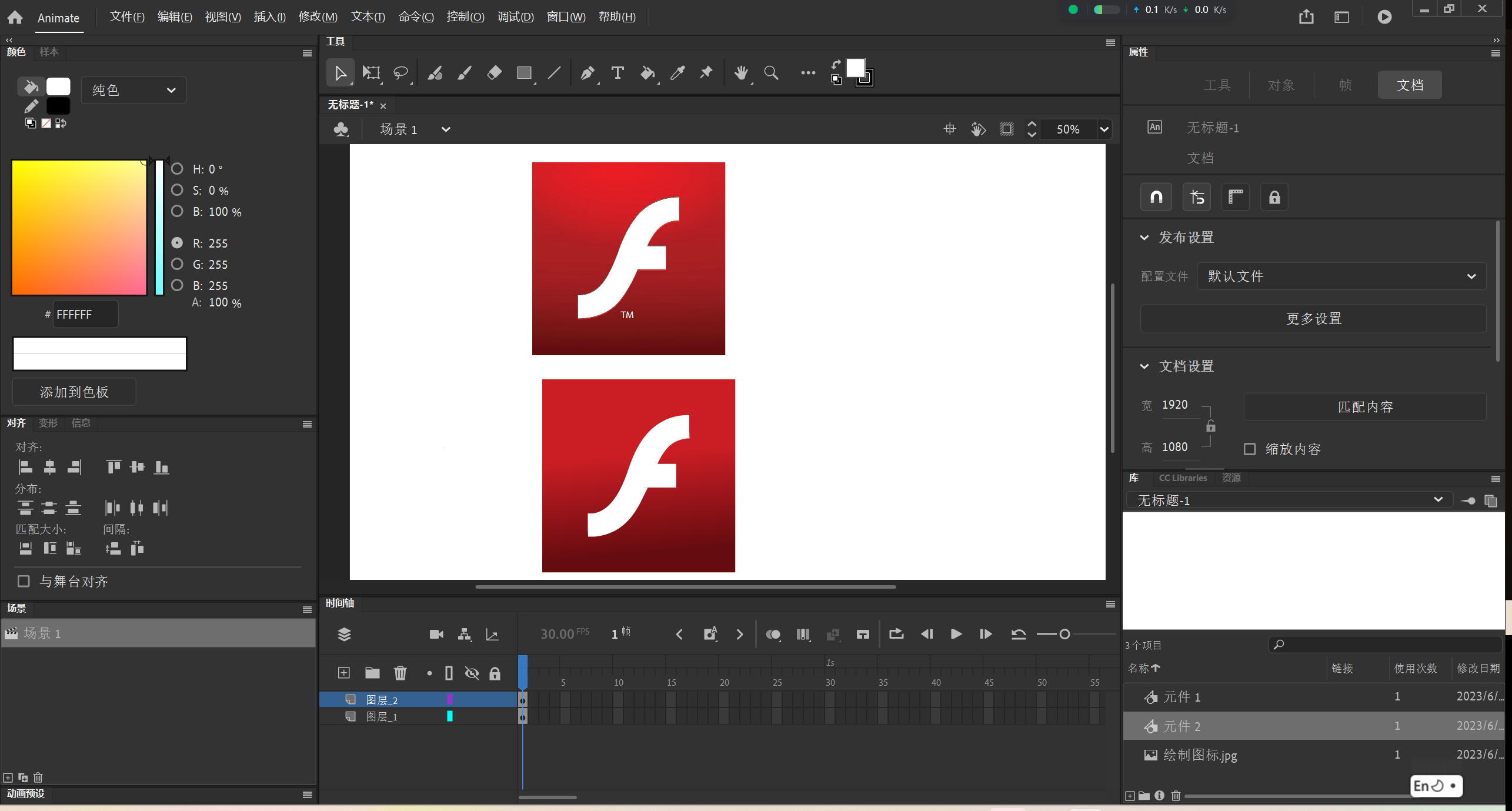Screen dimensions: 1512x811
Task: Open the 文件(F) menu
Action: point(127,17)
